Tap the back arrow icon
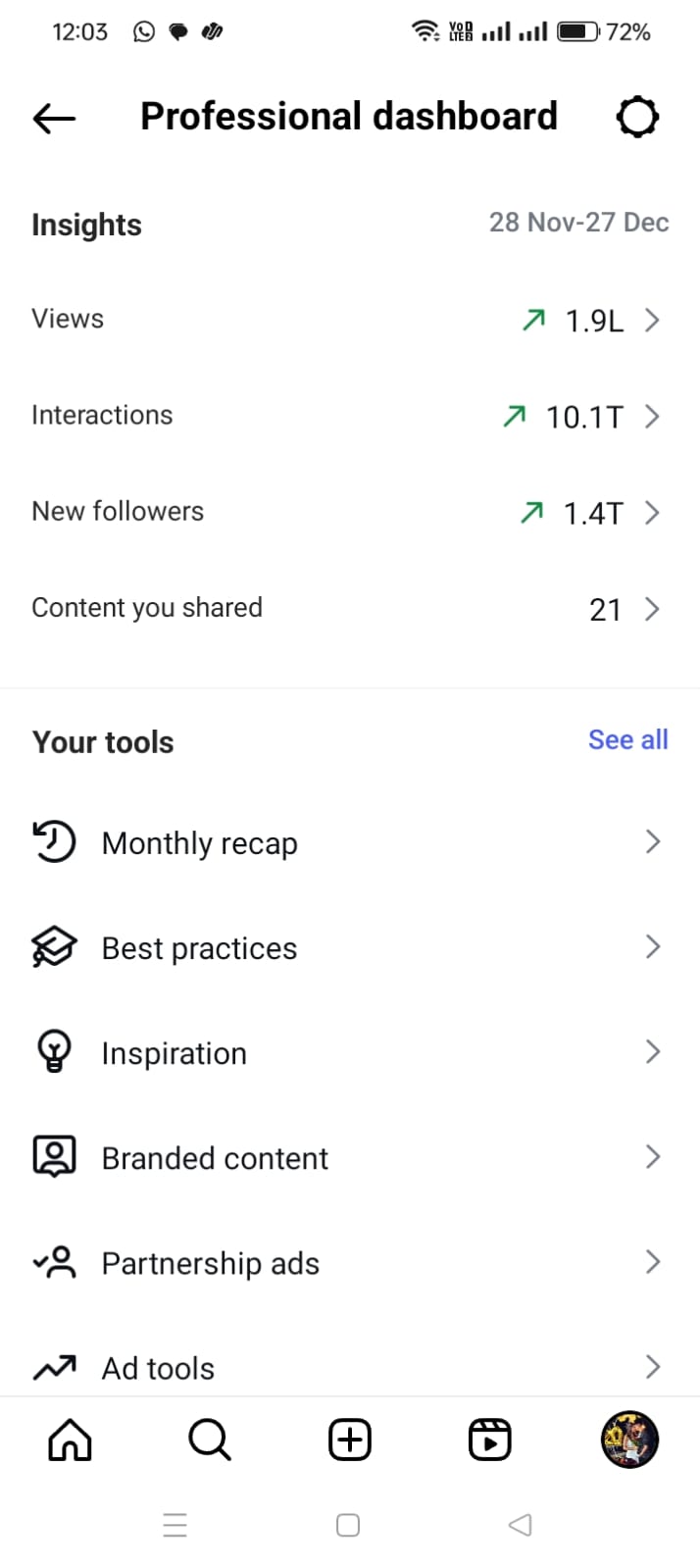This screenshot has height=1568, width=700. point(54,119)
